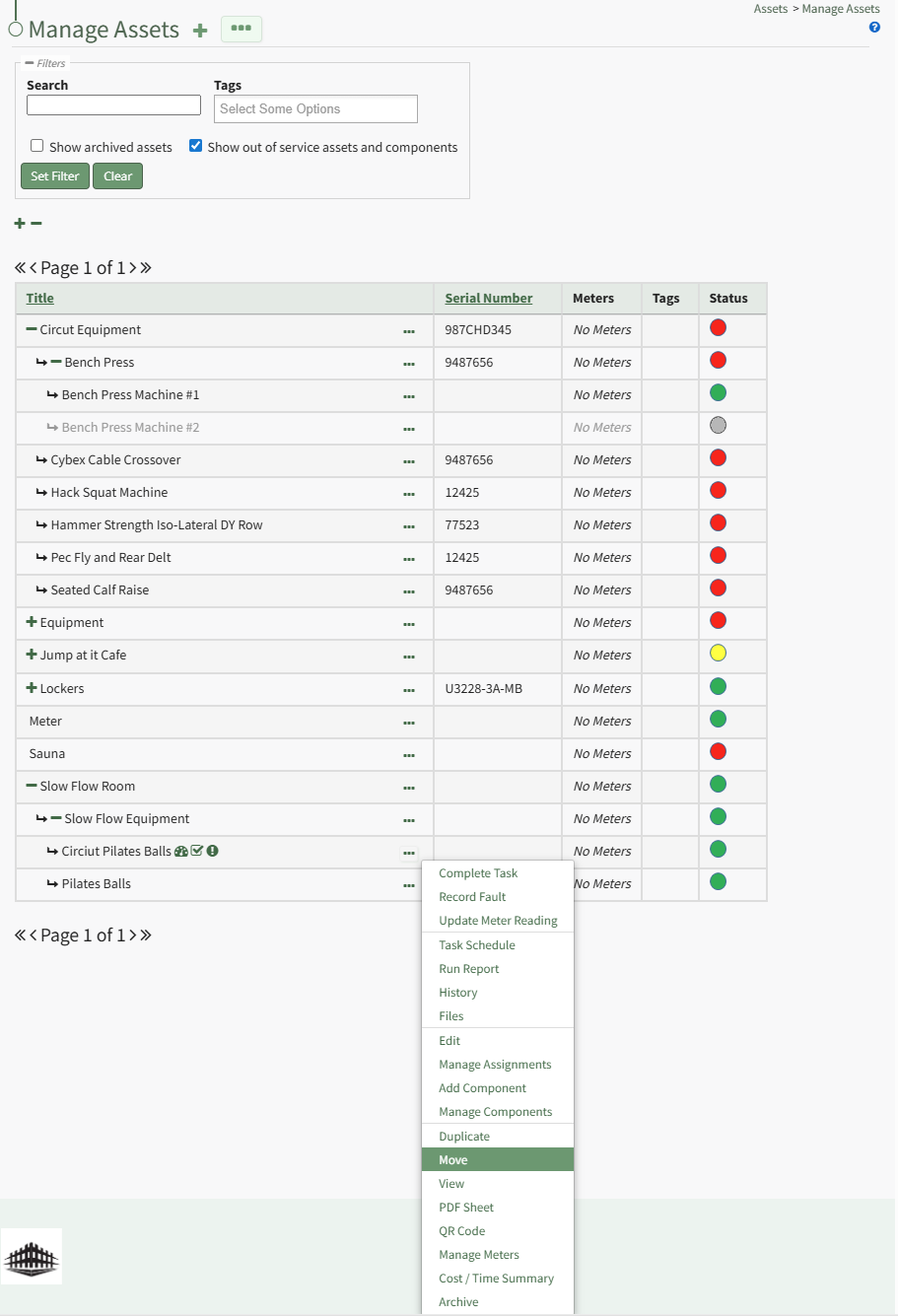Open the Tags Select Some Options dropdown
Image resolution: width=898 pixels, height=1316 pixels.
click(x=315, y=109)
